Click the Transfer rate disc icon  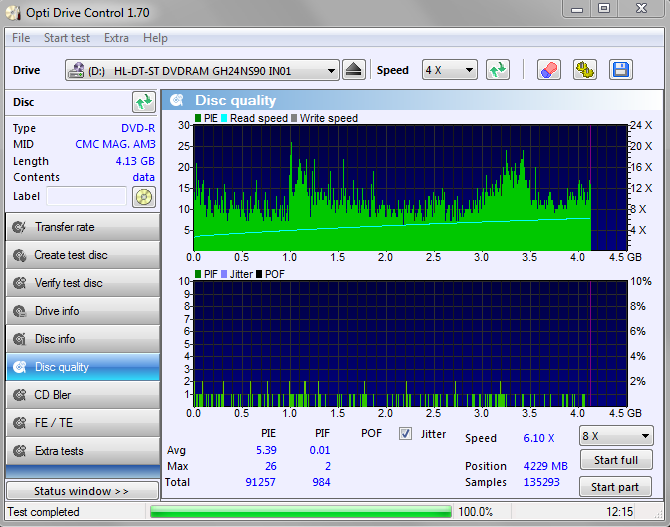pos(19,227)
